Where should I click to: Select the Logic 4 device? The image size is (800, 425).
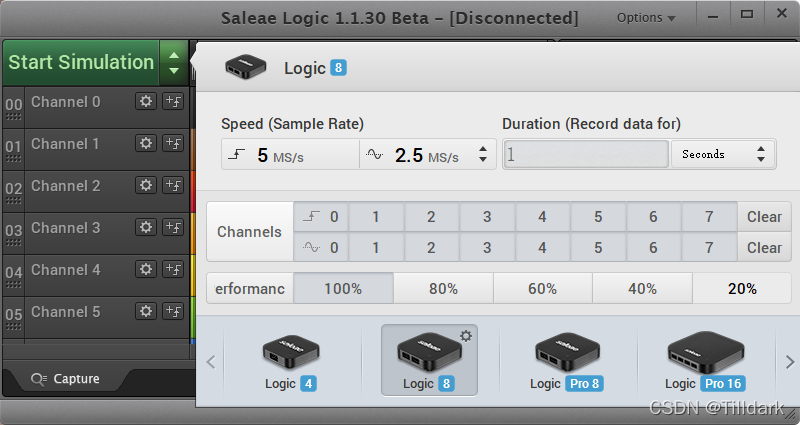[x=291, y=361]
